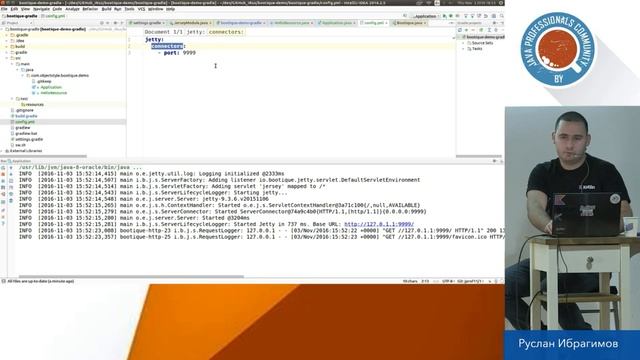Open the Refactor menu

pos(90,9)
